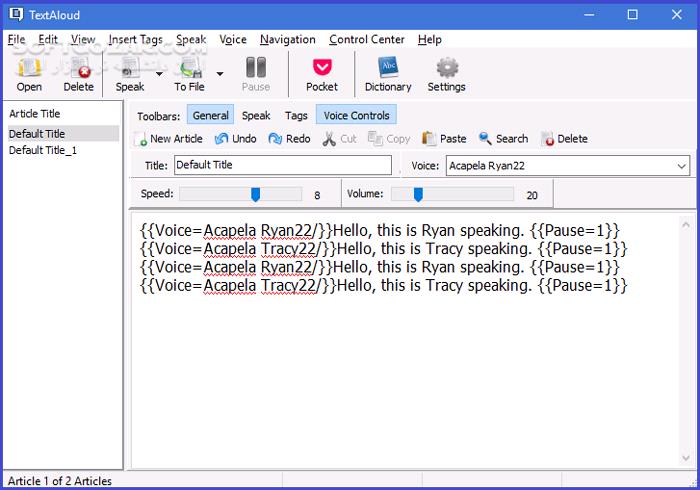Open the View menu

83,40
